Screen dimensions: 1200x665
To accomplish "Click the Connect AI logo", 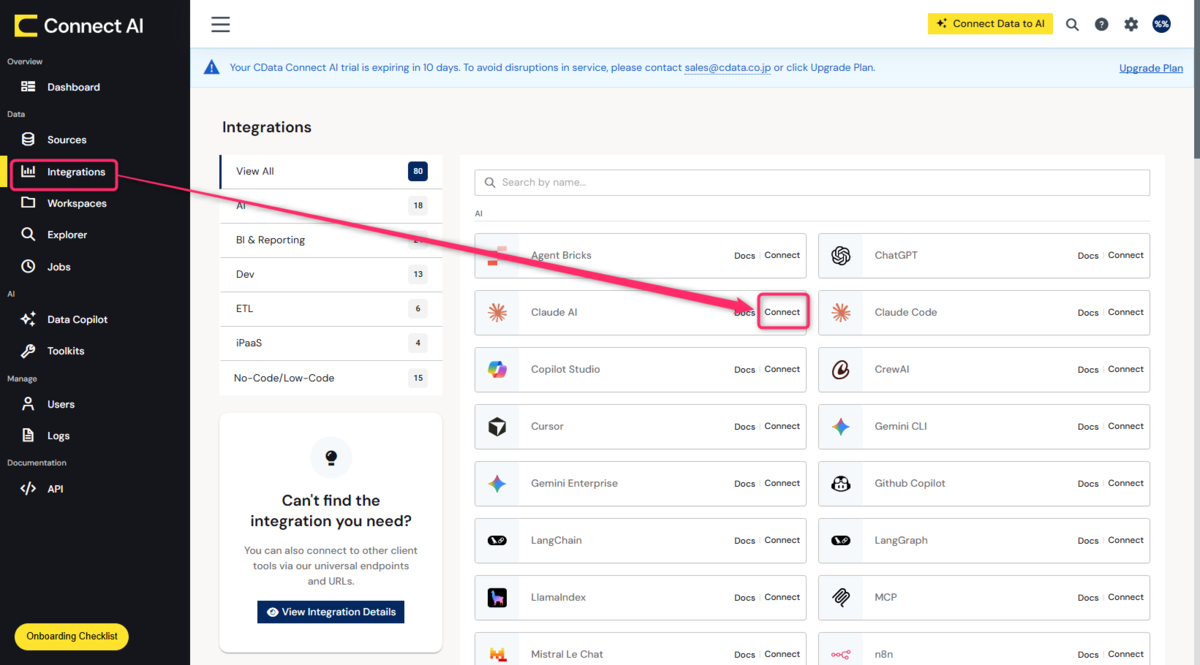I will (79, 26).
